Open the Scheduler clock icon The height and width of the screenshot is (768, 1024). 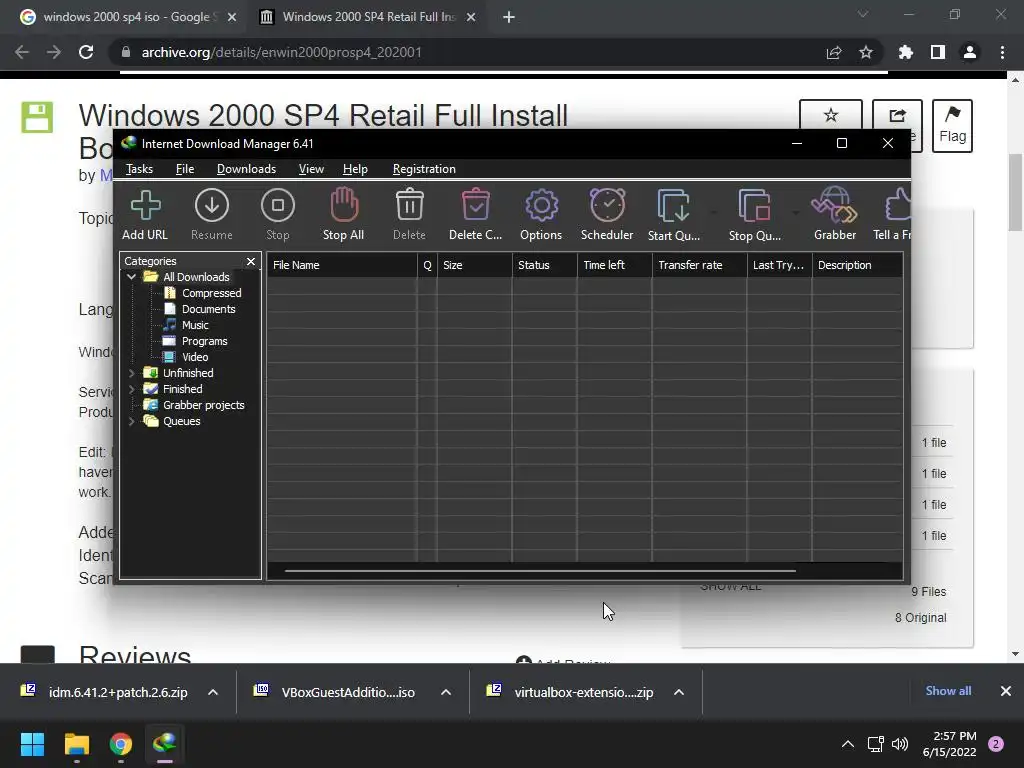pyautogui.click(x=607, y=214)
